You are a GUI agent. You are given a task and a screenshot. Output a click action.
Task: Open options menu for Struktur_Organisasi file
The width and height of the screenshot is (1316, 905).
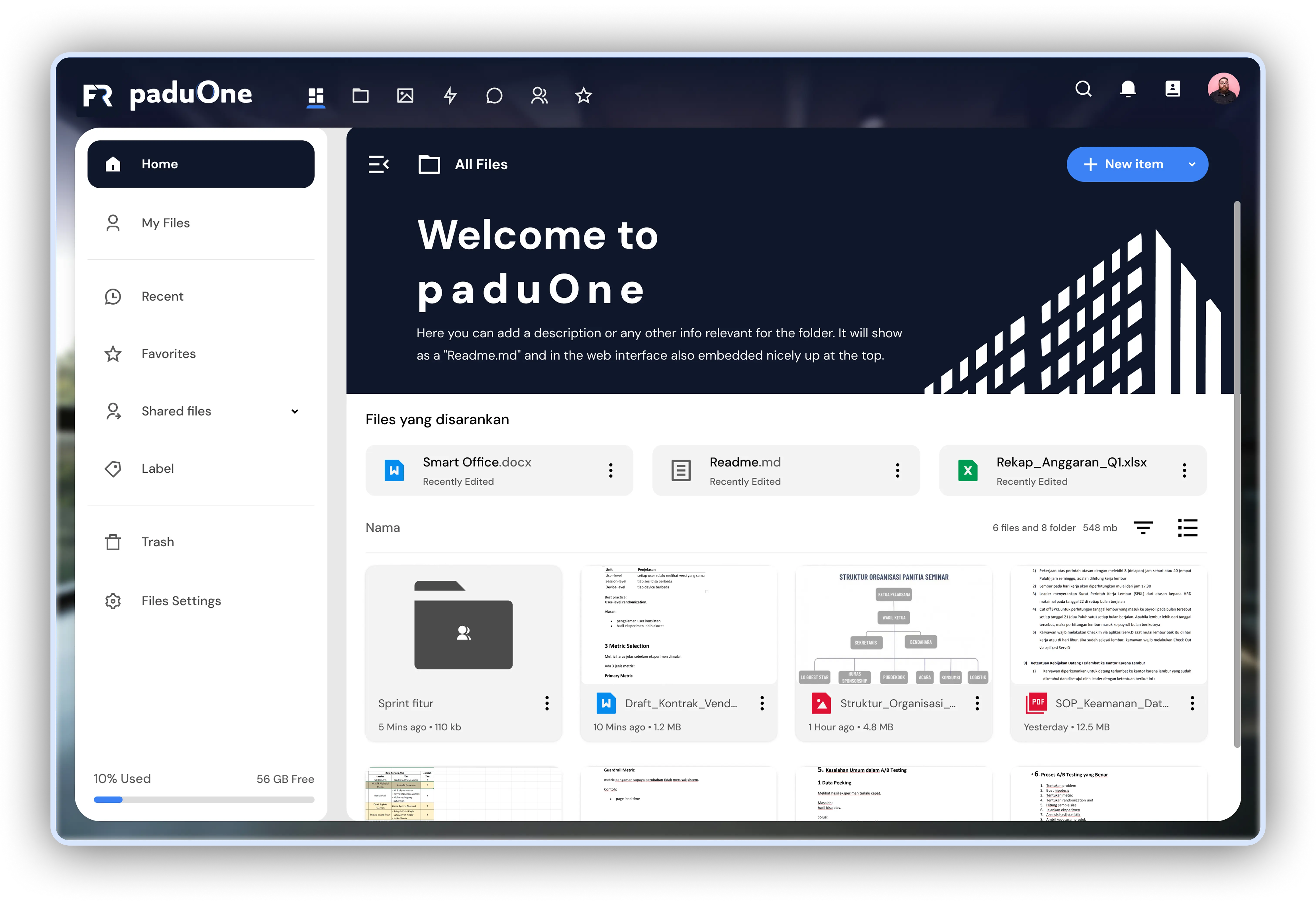tap(977, 703)
